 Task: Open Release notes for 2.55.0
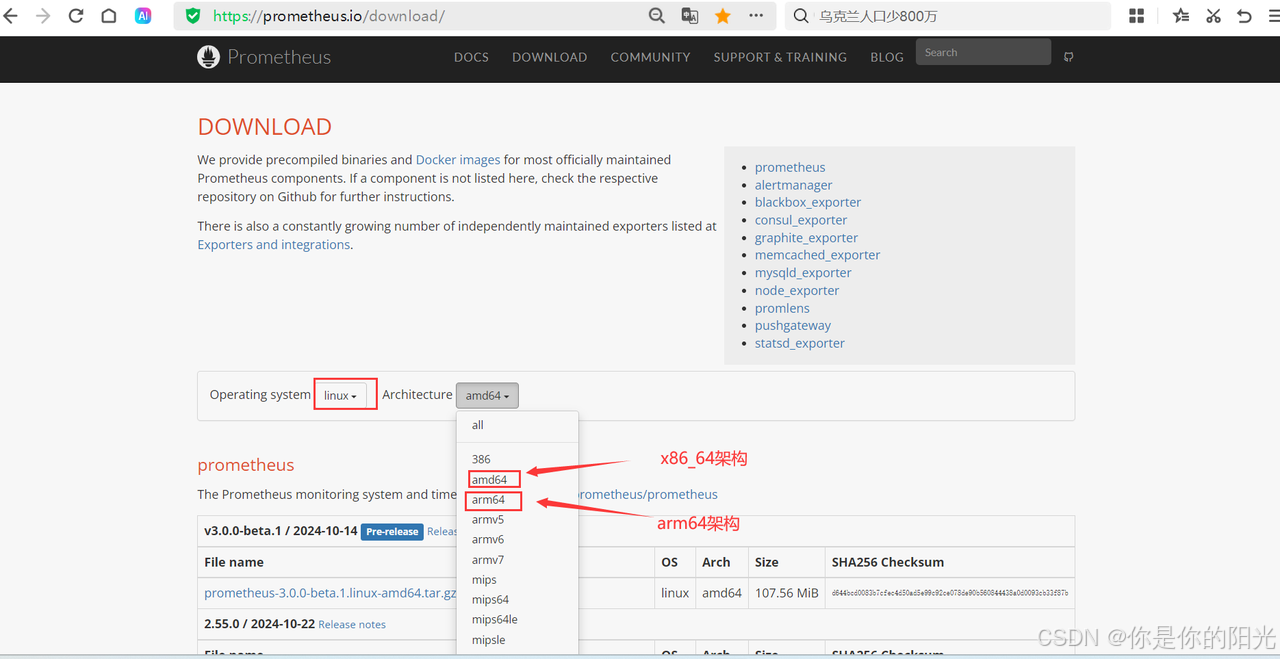coord(352,624)
